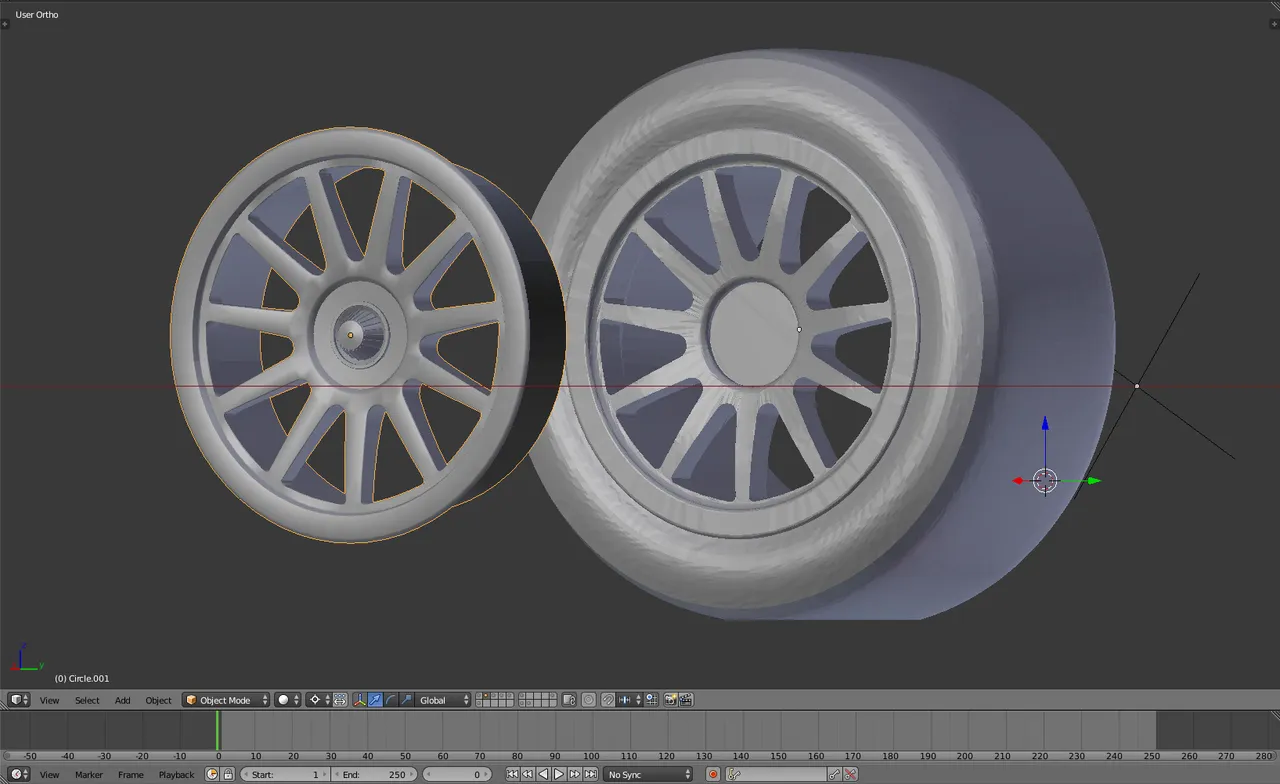Open the Playback menu
The width and height of the screenshot is (1280, 784).
(176, 775)
